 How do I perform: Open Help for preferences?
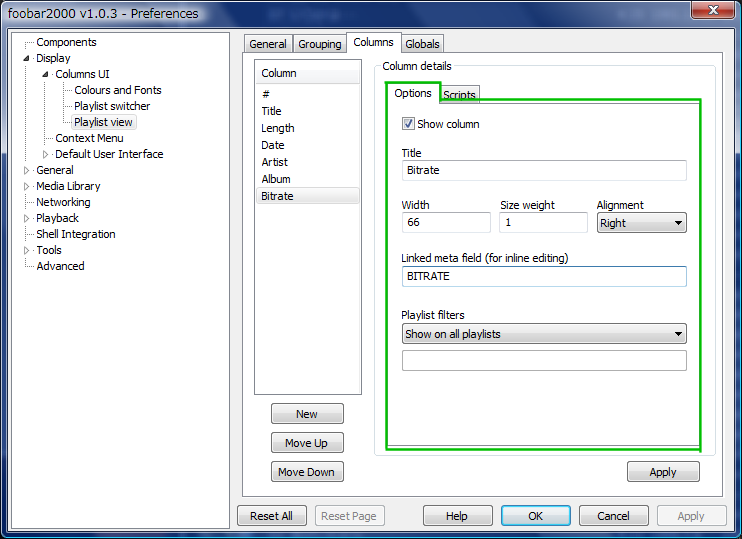click(457, 516)
